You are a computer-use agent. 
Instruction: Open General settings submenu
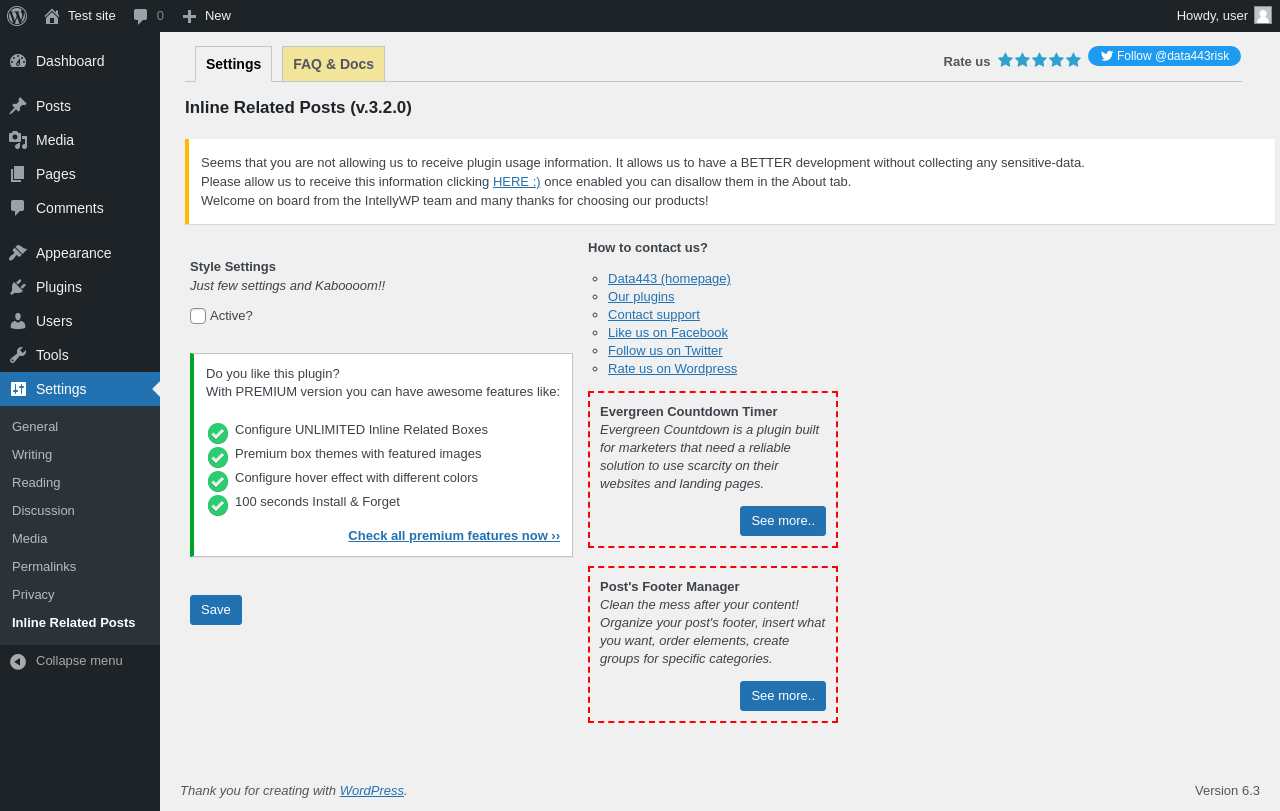click(x=35, y=427)
